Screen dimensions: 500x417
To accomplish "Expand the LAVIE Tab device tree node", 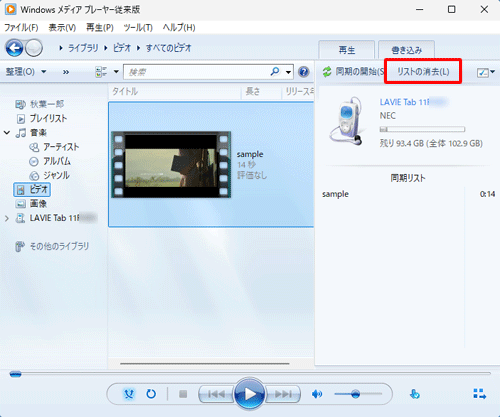I will [7, 218].
